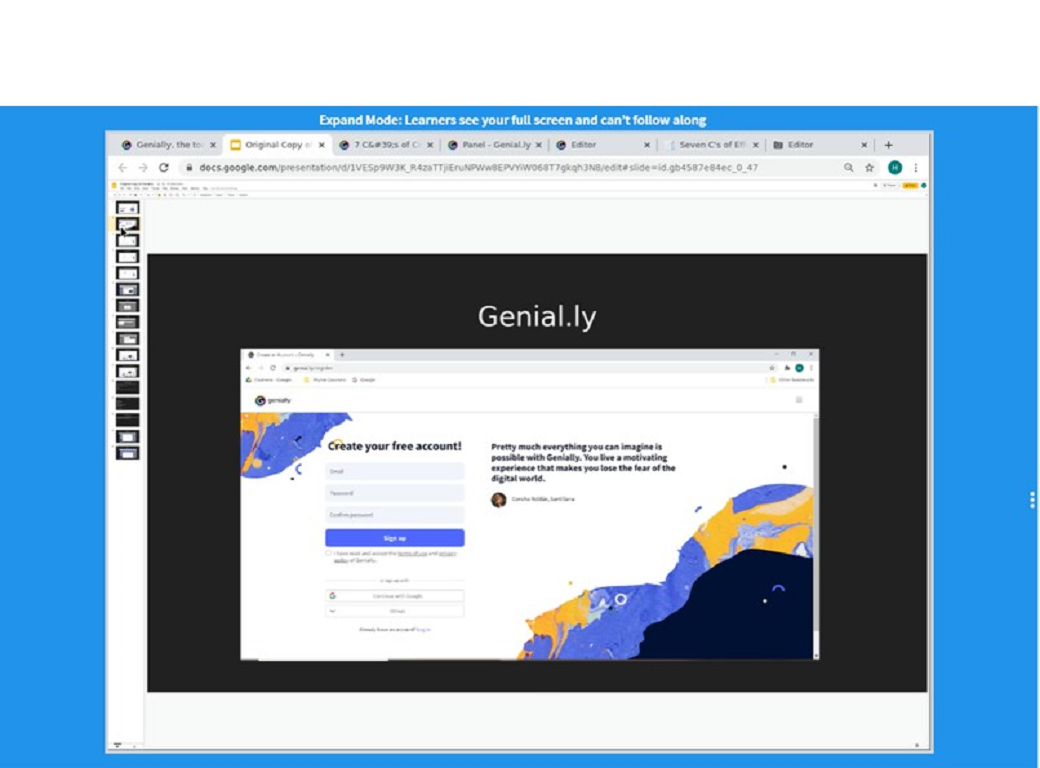The width and height of the screenshot is (1040, 768).
Task: Select the fourth slide thumbnail in the filmstrip
Action: point(127,257)
